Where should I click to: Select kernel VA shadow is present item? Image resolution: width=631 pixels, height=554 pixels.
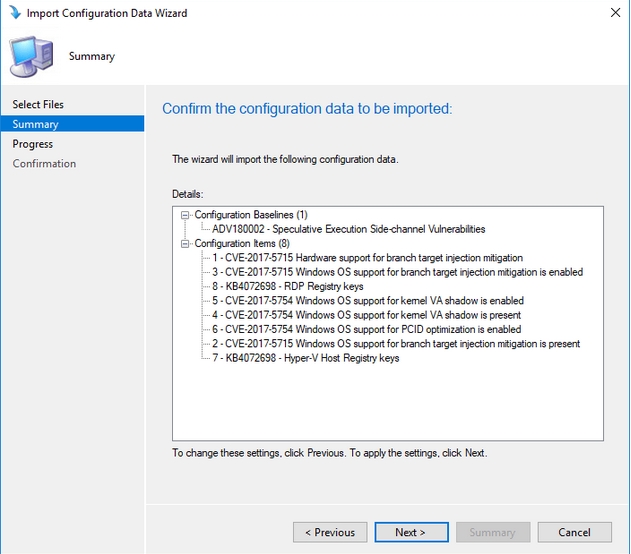366,315
